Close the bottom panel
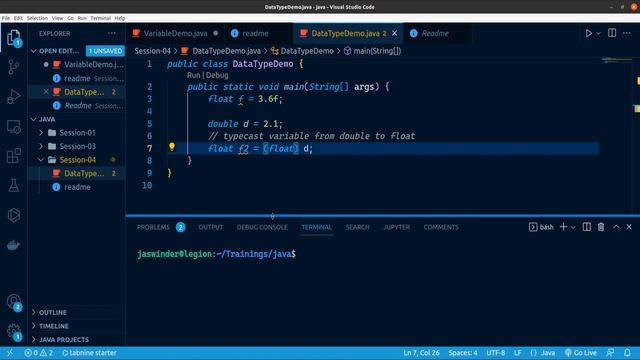 [x=629, y=227]
